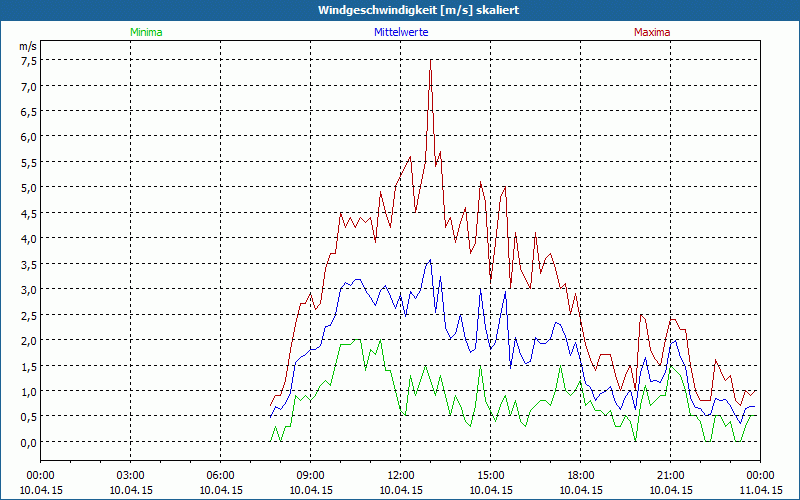Click the 5,5 y-axis value
The height and width of the screenshot is (500, 800).
(29, 162)
